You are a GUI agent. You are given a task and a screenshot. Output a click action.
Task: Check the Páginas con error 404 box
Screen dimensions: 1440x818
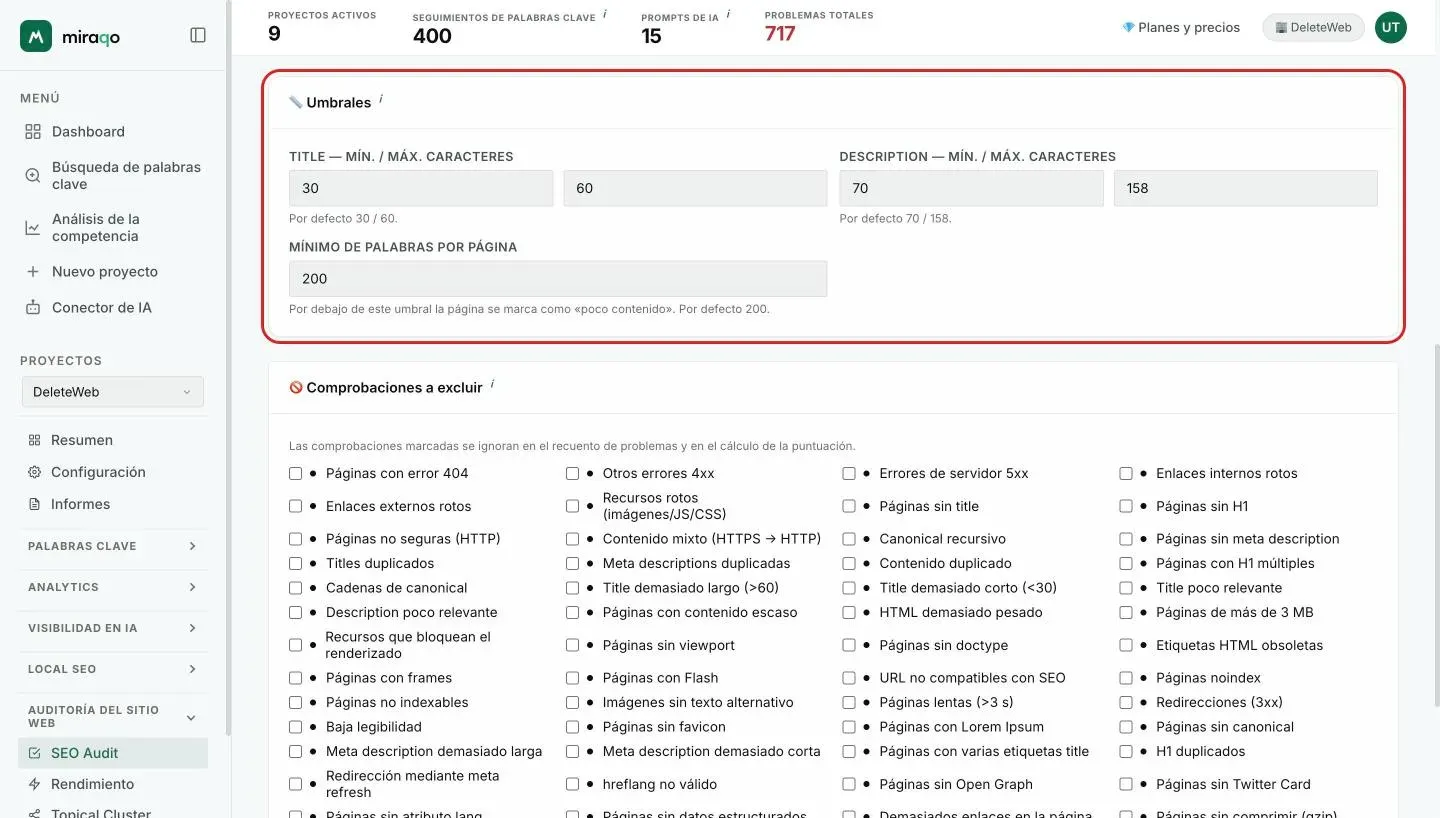point(296,474)
